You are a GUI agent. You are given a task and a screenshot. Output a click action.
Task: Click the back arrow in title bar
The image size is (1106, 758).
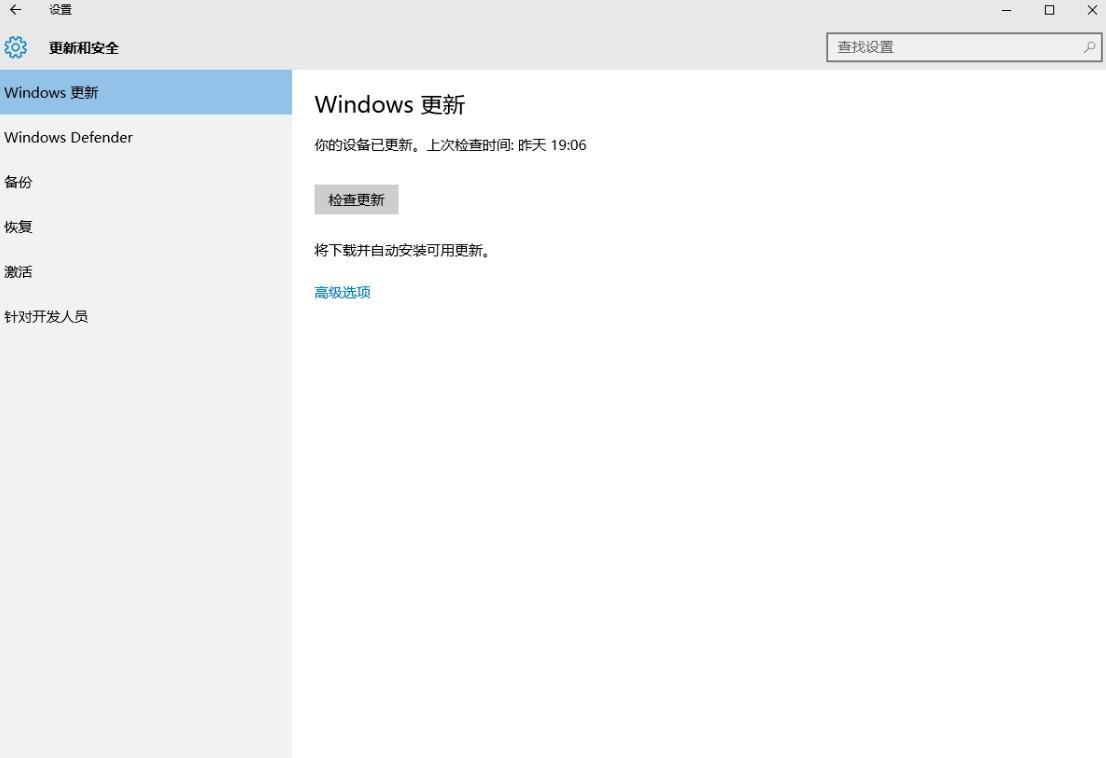click(16, 10)
